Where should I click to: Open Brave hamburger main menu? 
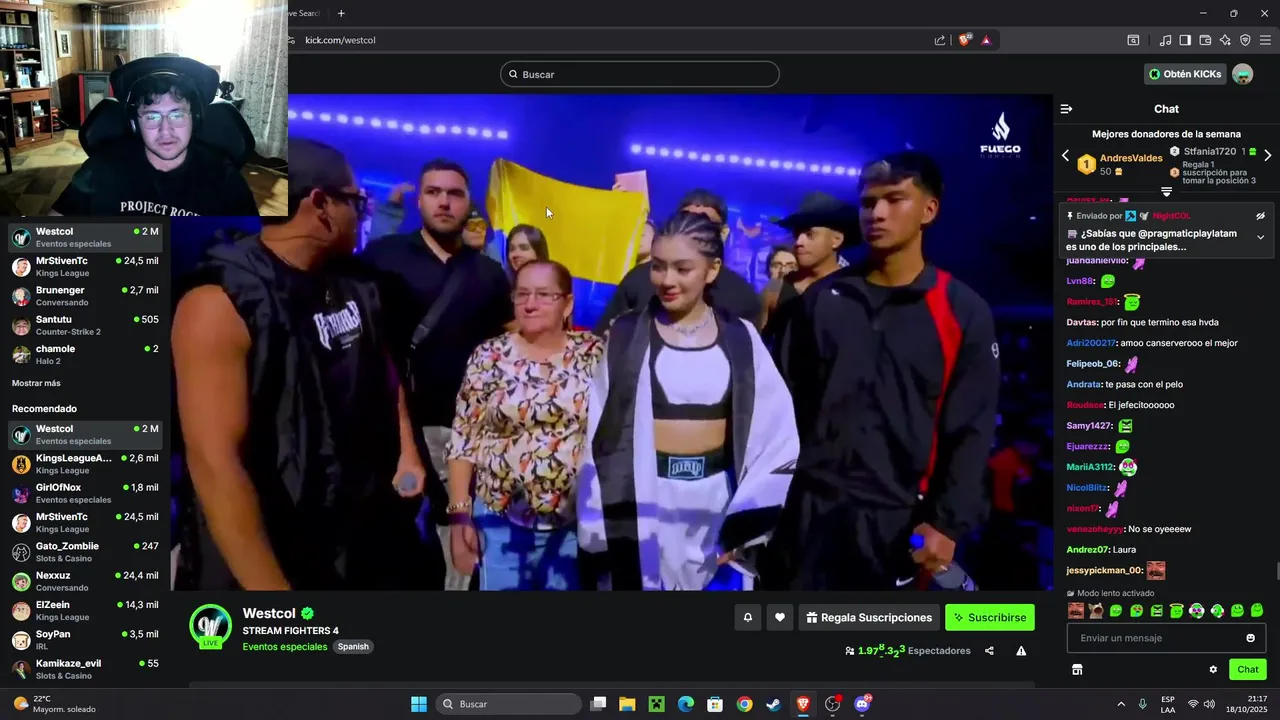tap(1265, 40)
